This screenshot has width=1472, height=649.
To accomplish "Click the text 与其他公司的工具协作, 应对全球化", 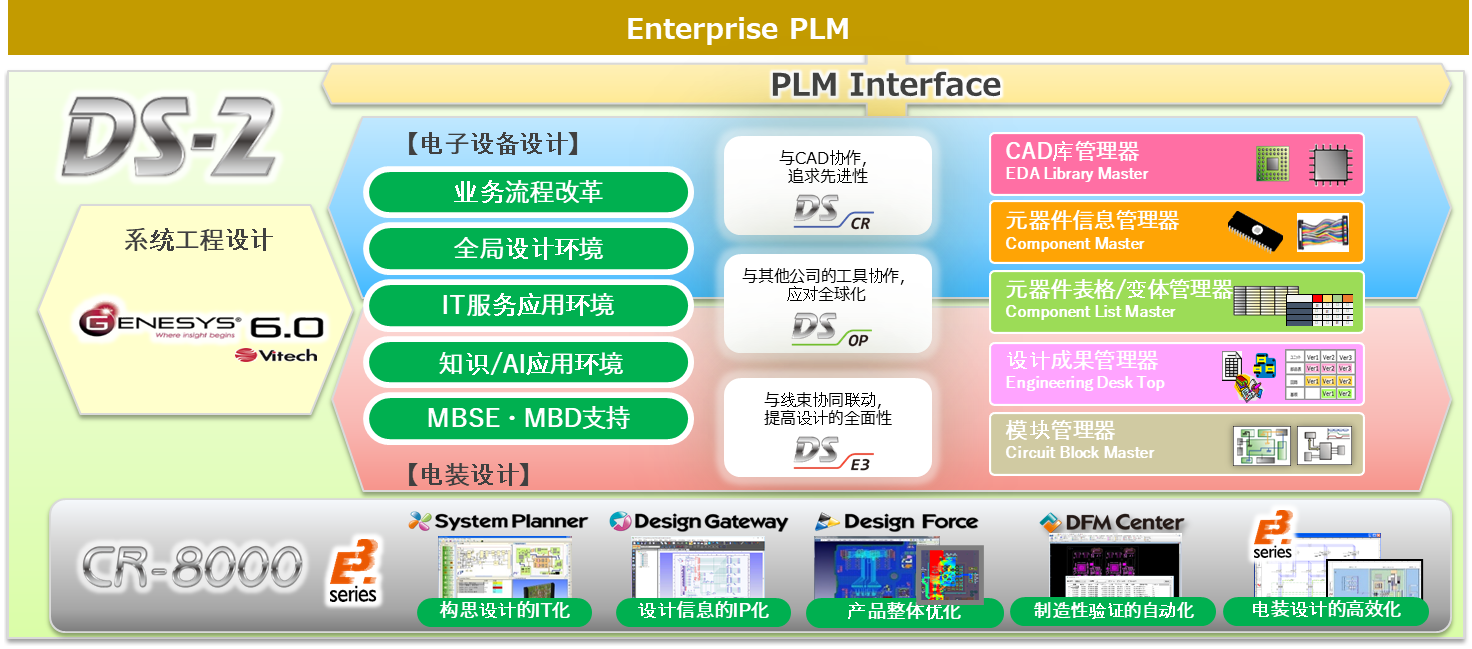I will pyautogui.click(x=823, y=285).
